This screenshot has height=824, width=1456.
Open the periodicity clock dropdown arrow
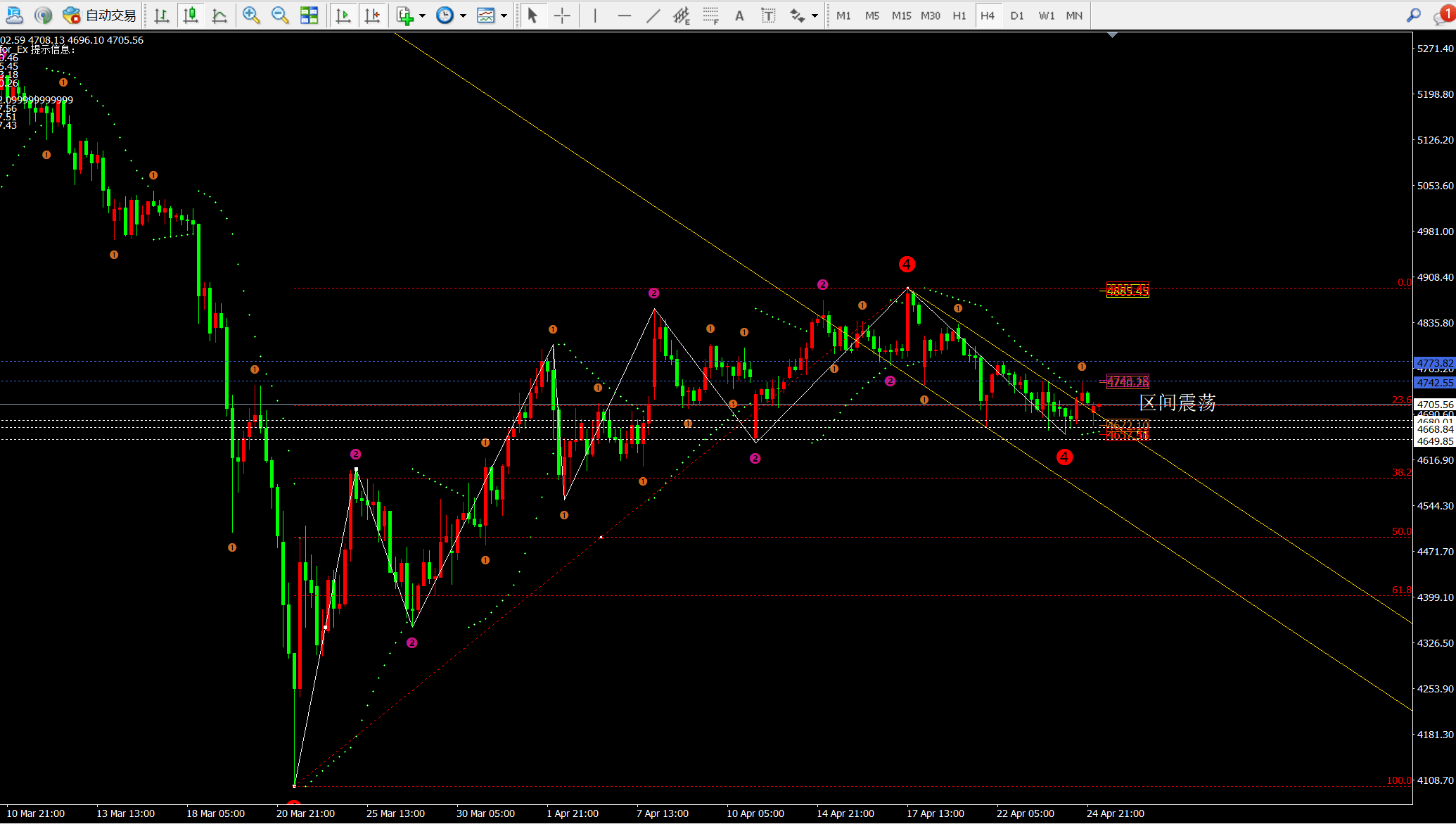click(463, 15)
